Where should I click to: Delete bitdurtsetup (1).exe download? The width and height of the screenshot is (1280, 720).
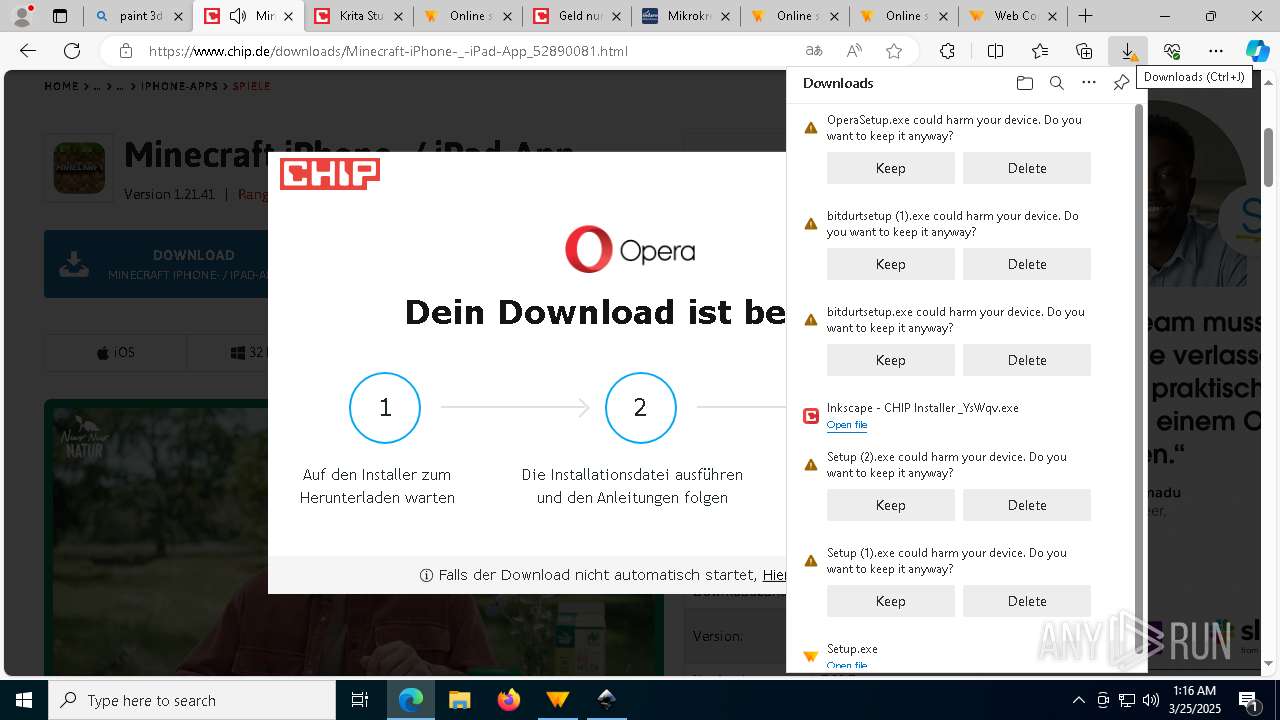point(1027,264)
